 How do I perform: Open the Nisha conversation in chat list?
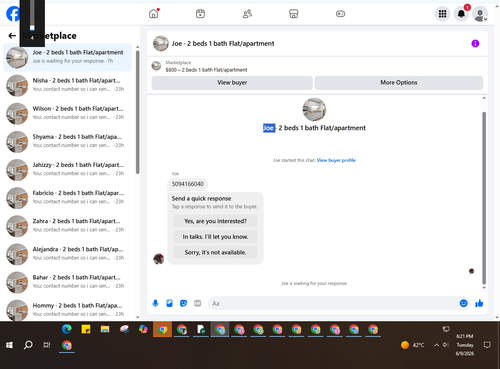tap(67, 85)
